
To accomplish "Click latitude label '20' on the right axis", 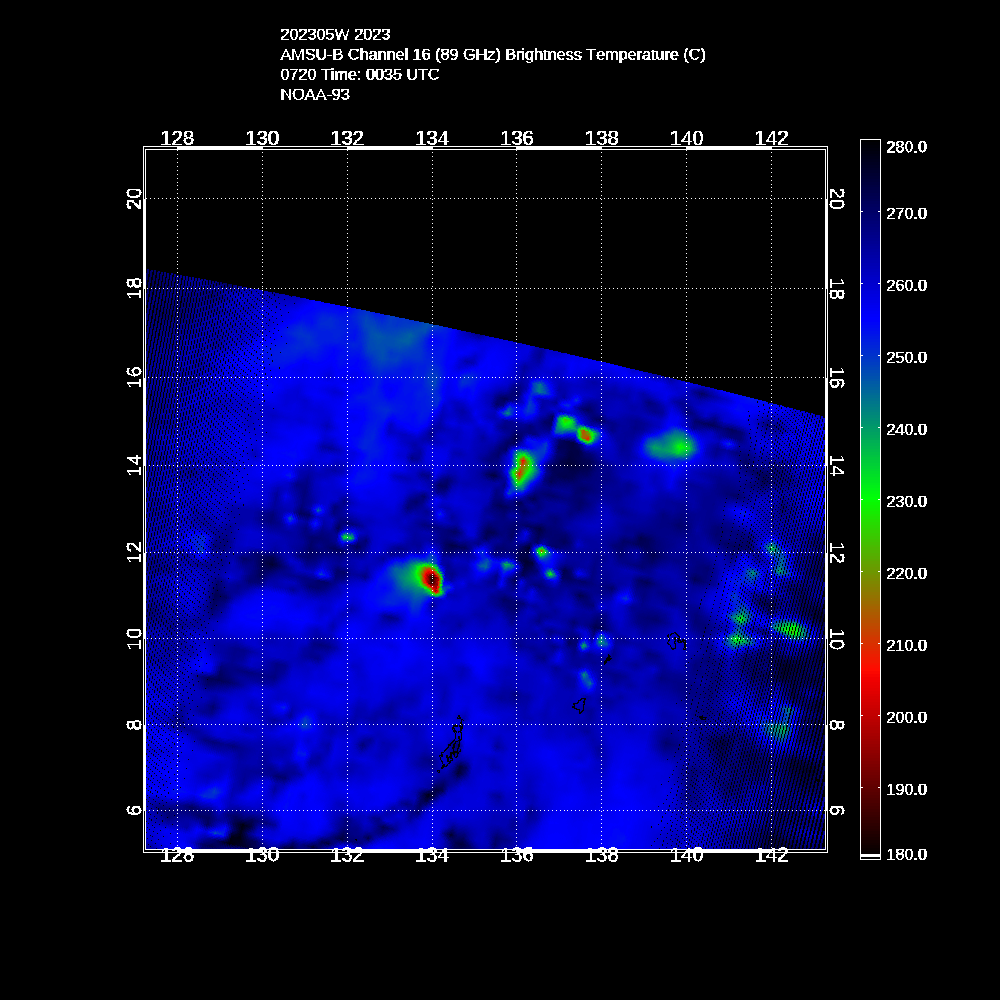I will (x=837, y=199).
